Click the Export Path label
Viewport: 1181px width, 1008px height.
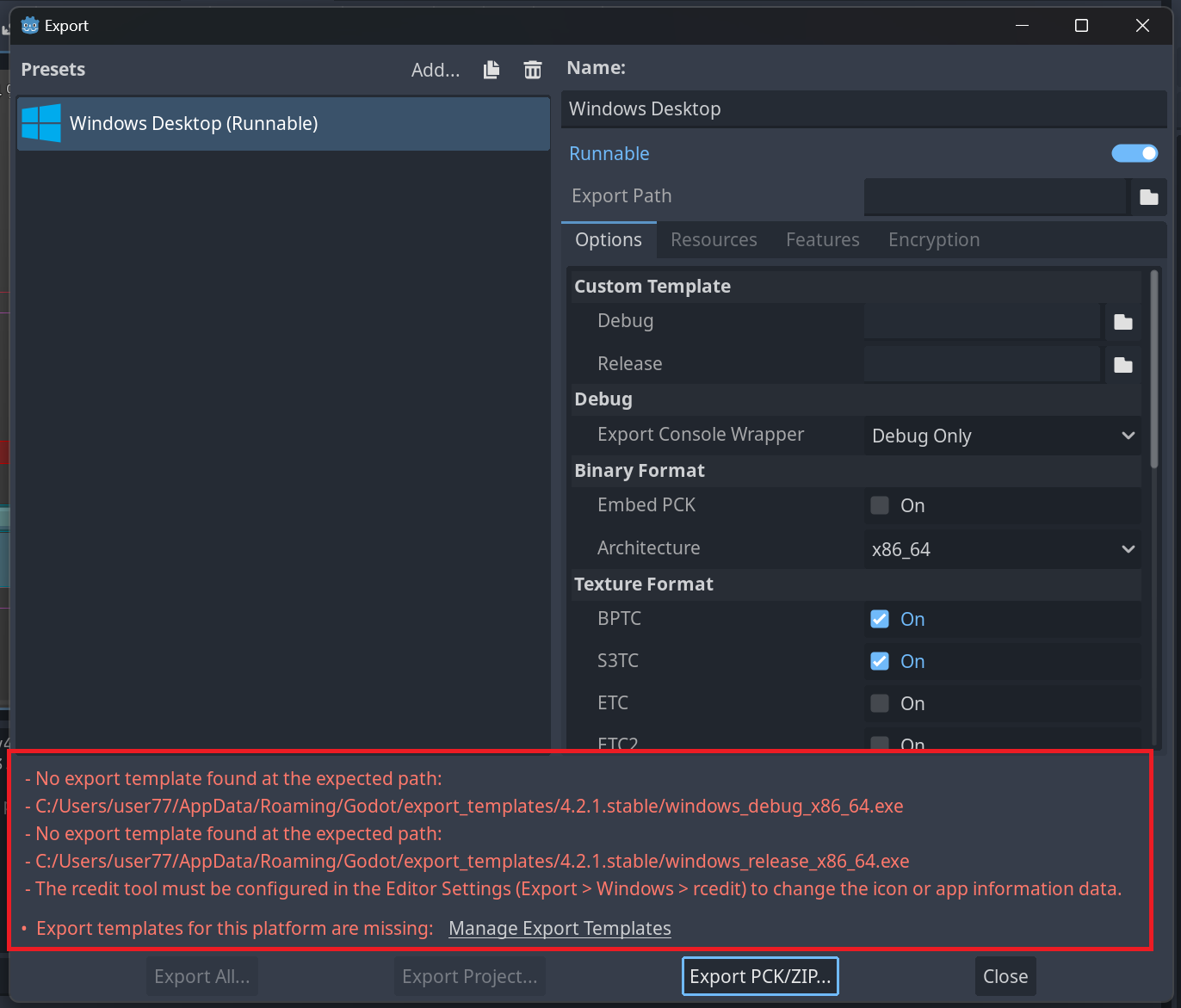[x=621, y=196]
